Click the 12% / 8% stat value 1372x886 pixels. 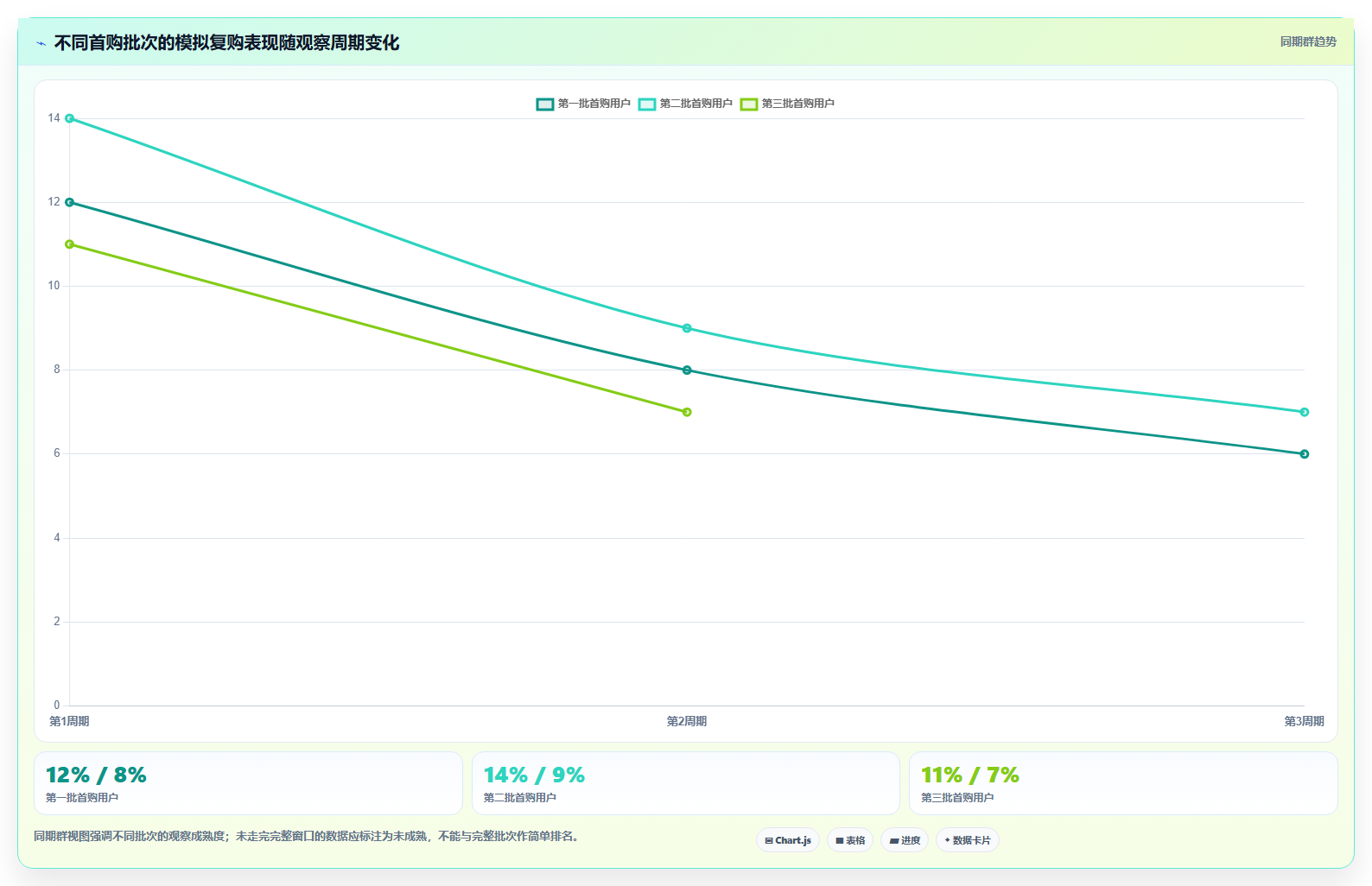point(96,775)
